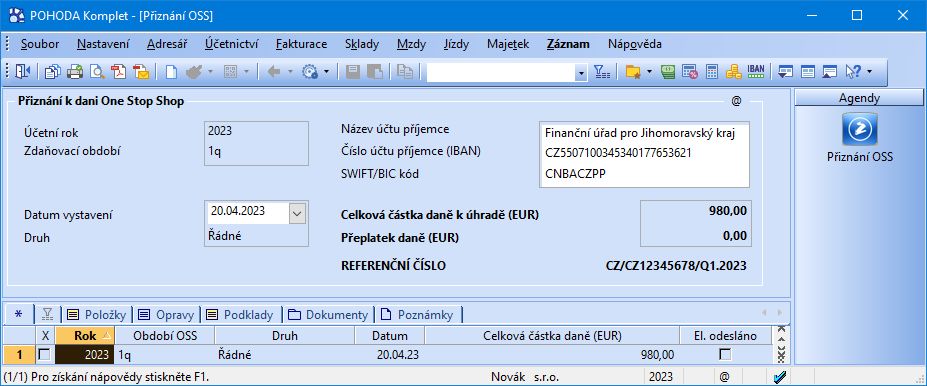Toggle El. odesláno checkbox in row 1
Screen dimensions: 927x386
[725, 354]
